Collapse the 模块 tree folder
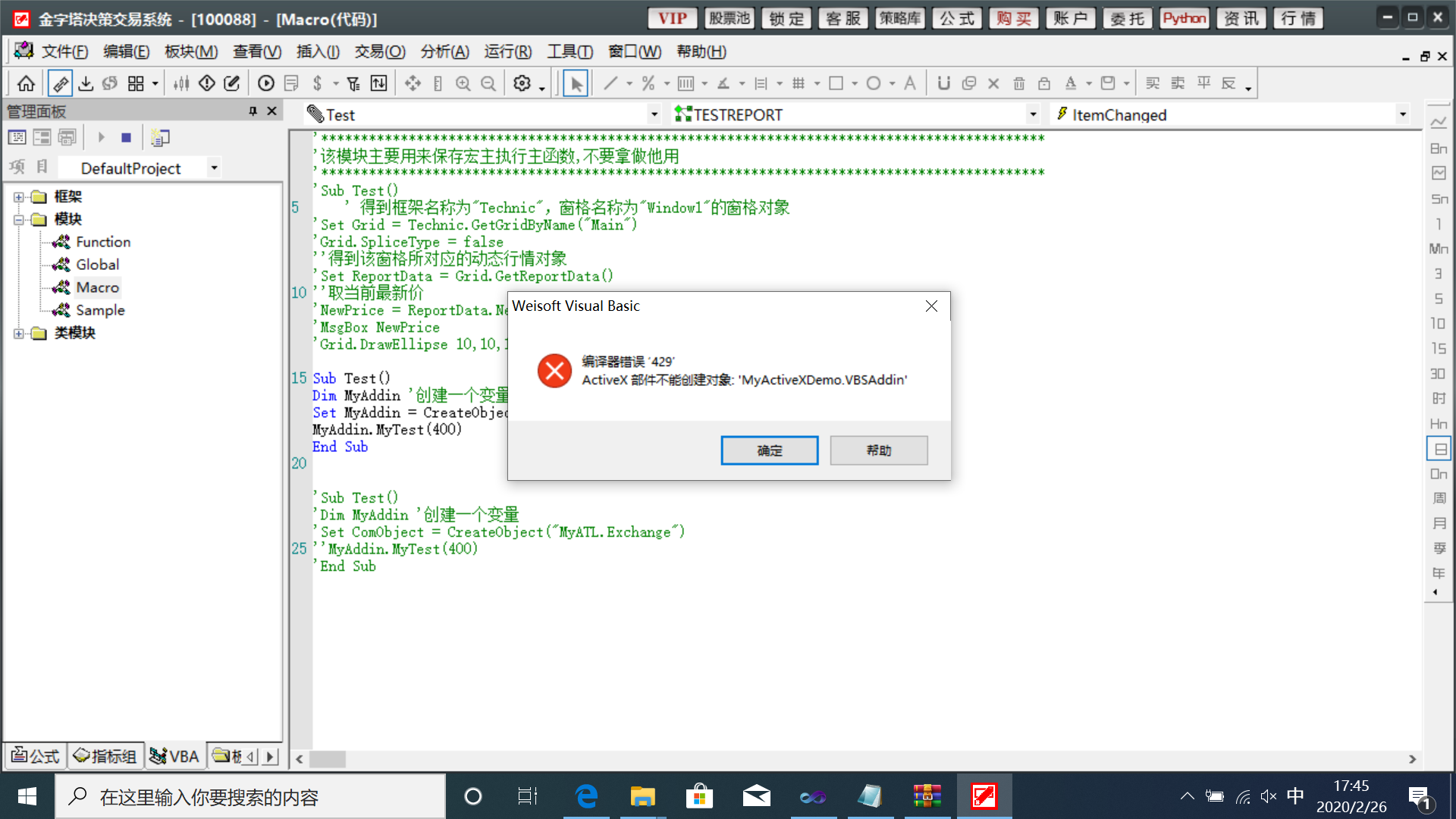The width and height of the screenshot is (1456, 819). [x=19, y=220]
